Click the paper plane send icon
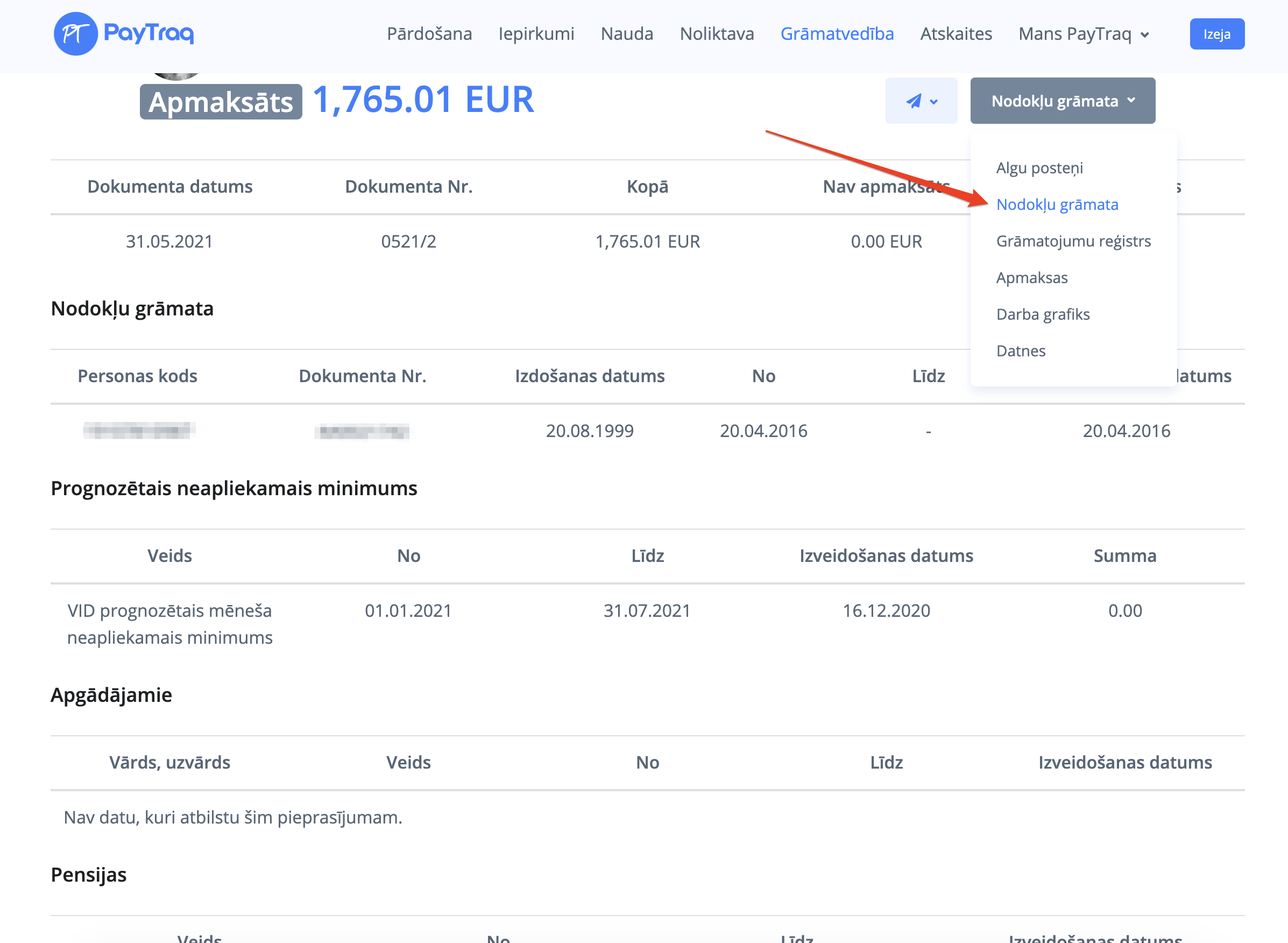 (x=914, y=101)
